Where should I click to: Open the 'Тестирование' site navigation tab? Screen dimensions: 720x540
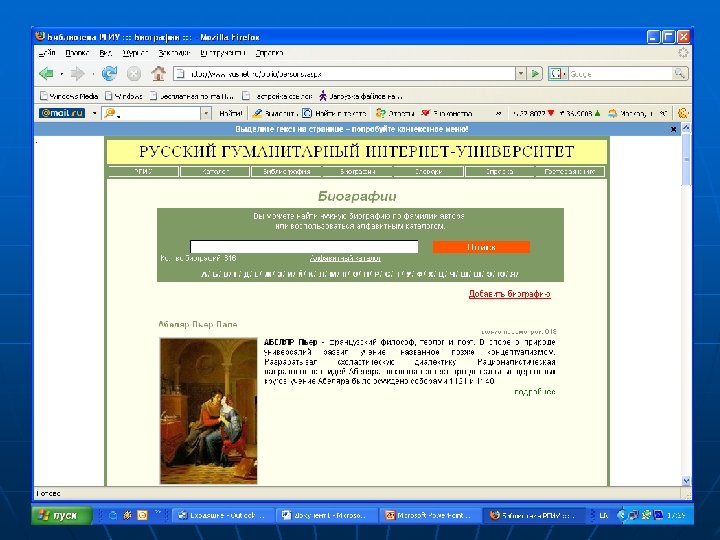coord(569,172)
